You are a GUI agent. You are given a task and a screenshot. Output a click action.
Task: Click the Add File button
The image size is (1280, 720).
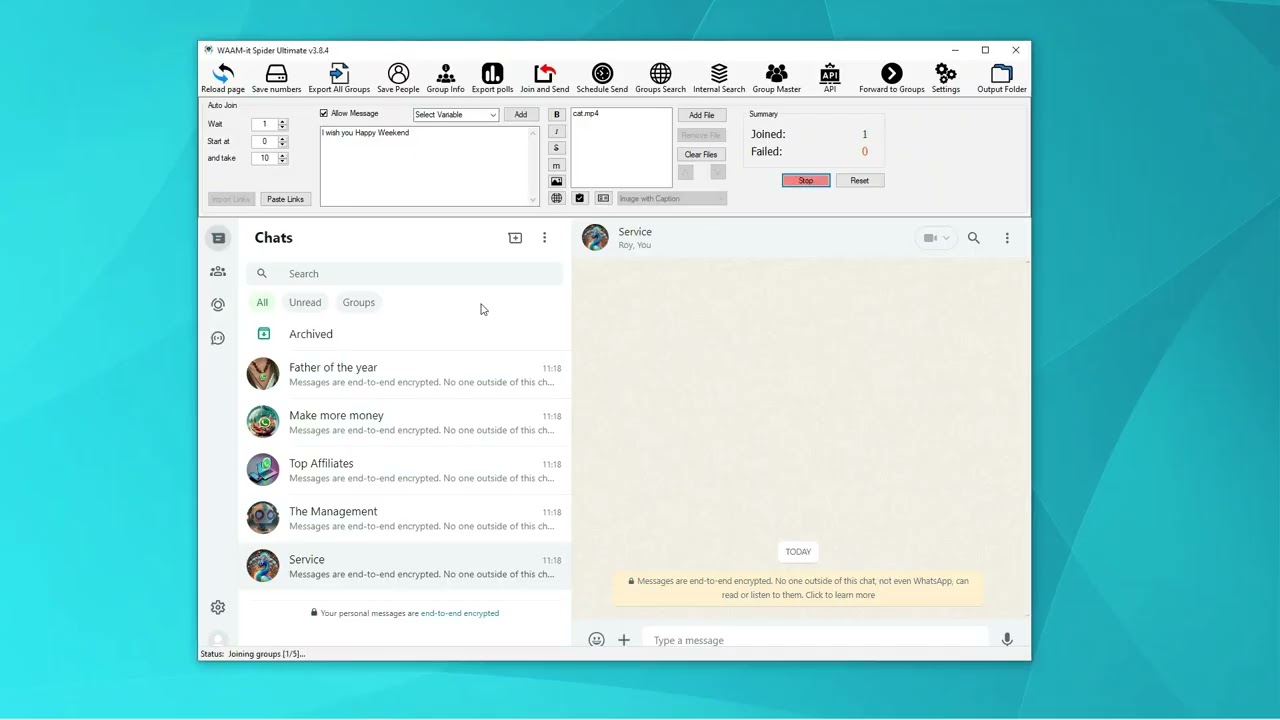pyautogui.click(x=702, y=115)
